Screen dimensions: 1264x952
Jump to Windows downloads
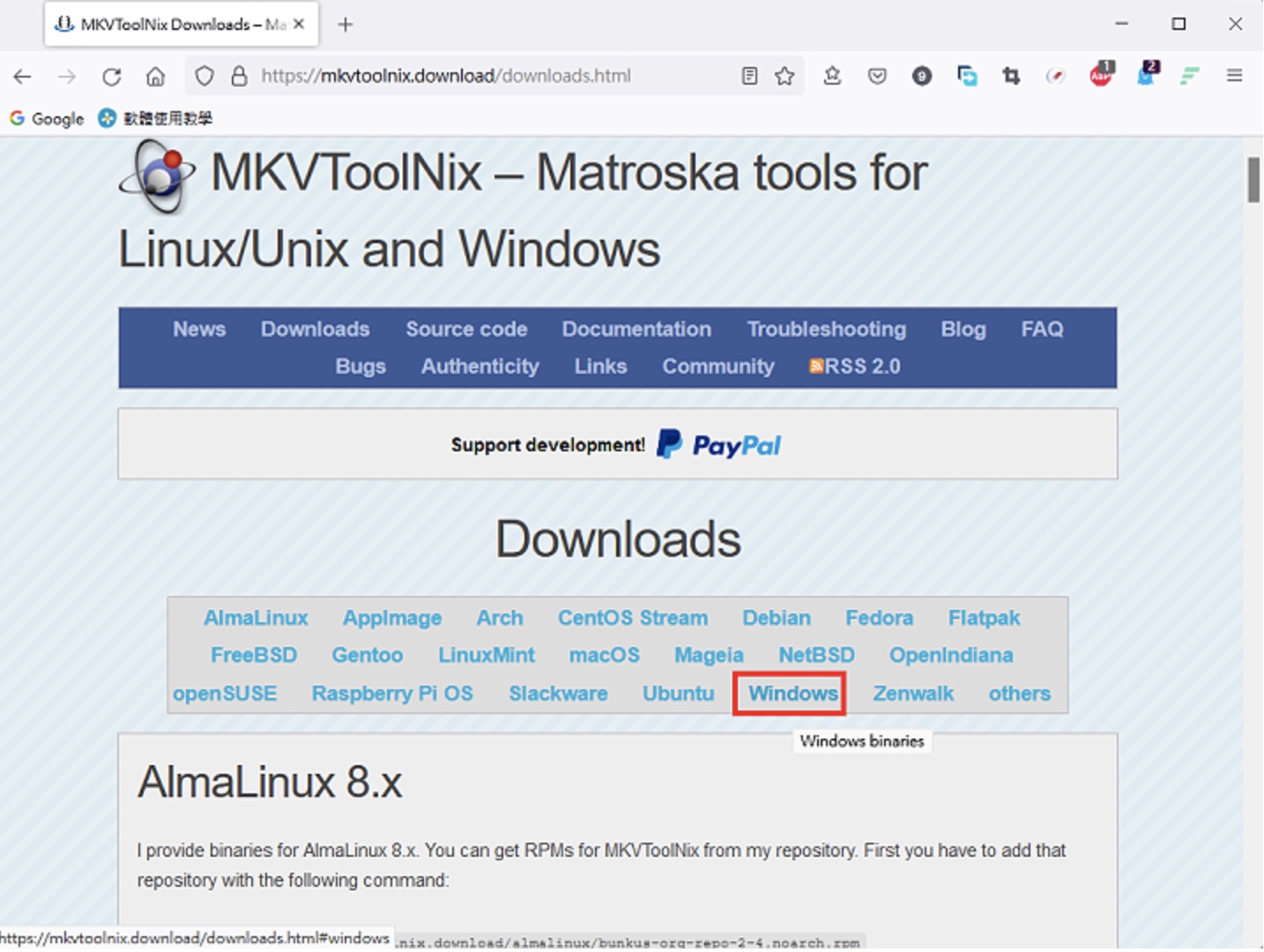click(x=792, y=694)
